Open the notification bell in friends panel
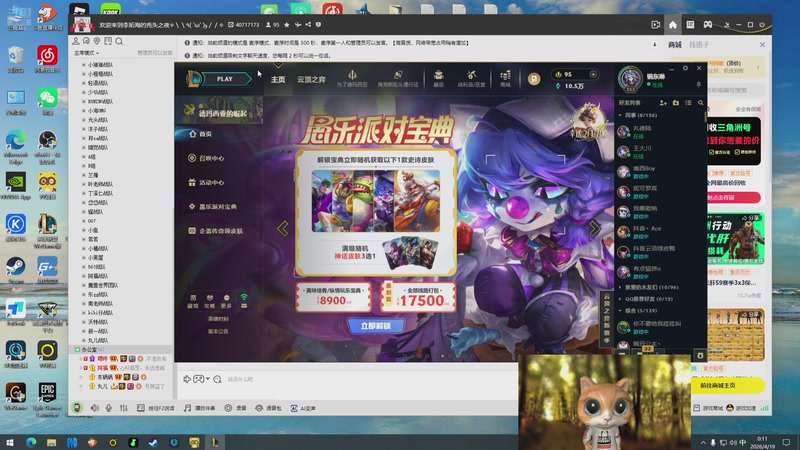Image resolution: width=800 pixels, height=450 pixels. coord(698,84)
